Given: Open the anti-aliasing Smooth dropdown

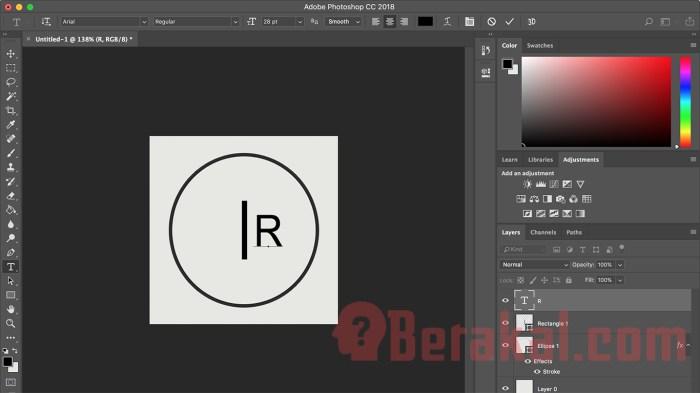Looking at the screenshot, I should point(343,21).
